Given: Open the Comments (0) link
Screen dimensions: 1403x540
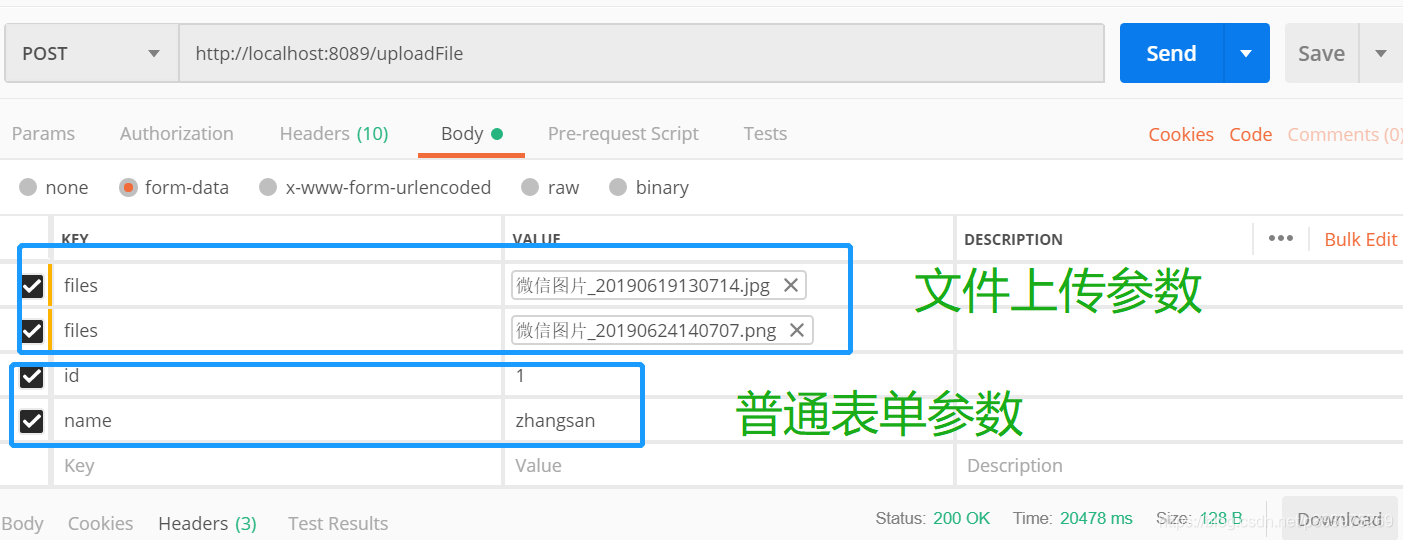Looking at the screenshot, I should [1345, 134].
